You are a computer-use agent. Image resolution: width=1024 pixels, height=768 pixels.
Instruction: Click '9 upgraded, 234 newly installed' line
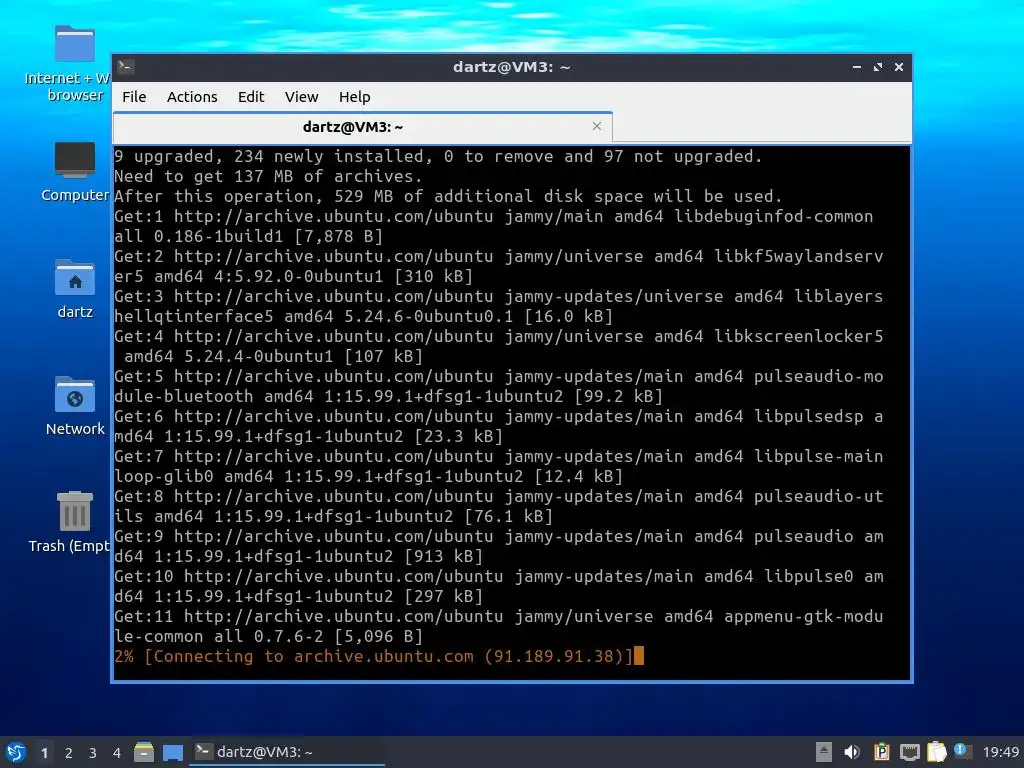click(x=438, y=156)
